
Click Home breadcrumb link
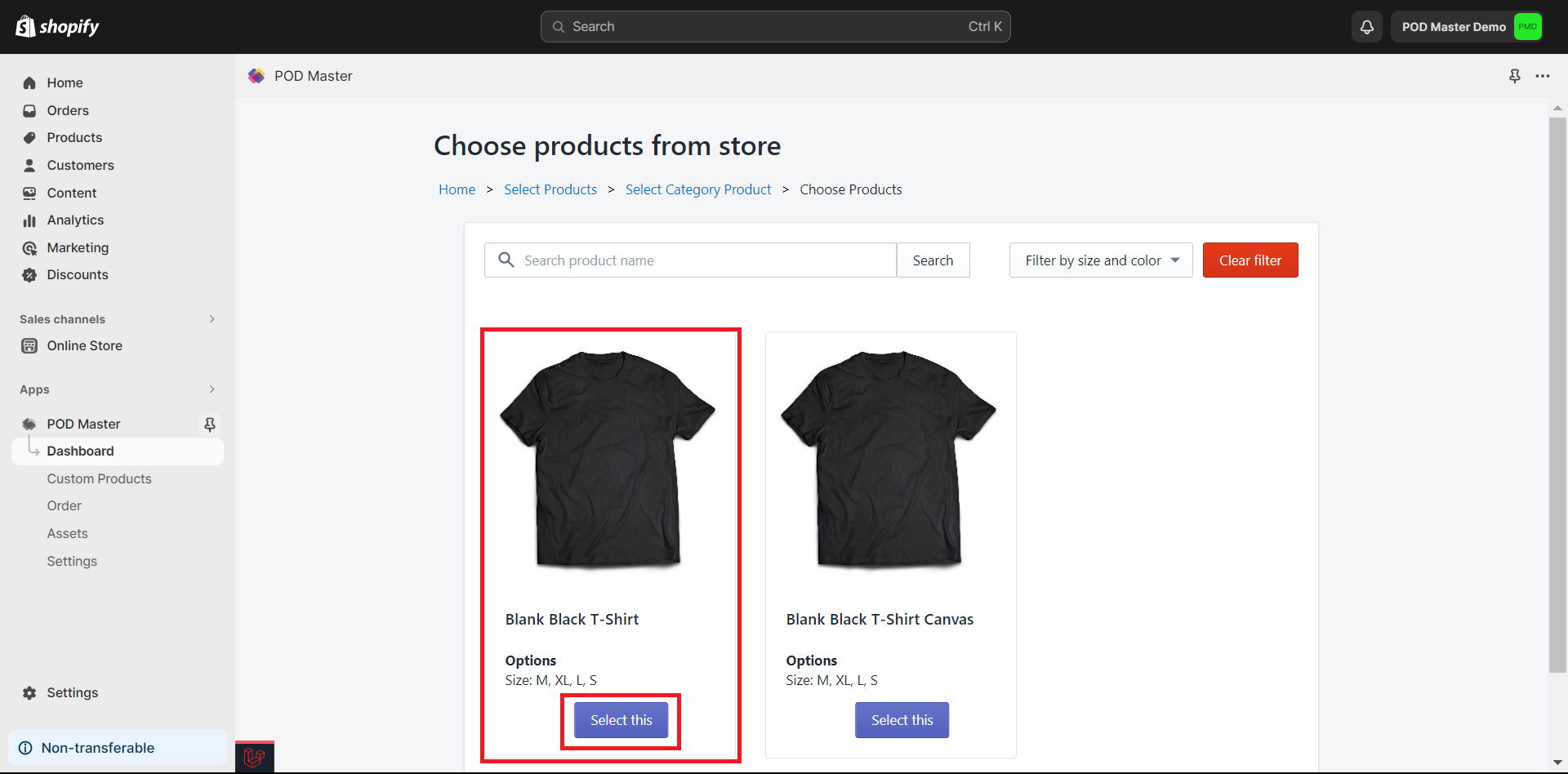[457, 189]
